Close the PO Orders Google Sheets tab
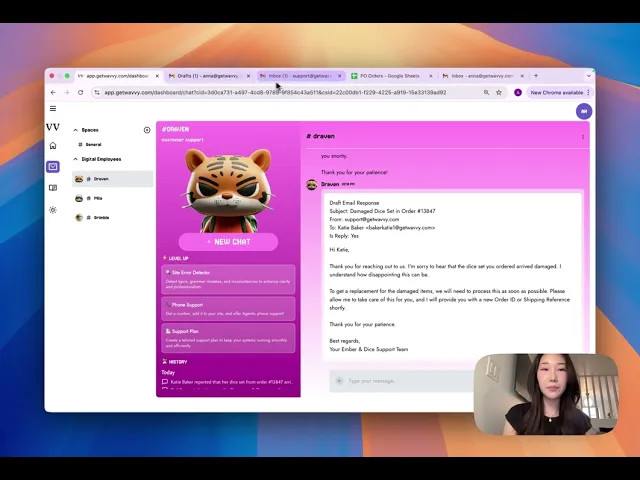 (x=430, y=76)
